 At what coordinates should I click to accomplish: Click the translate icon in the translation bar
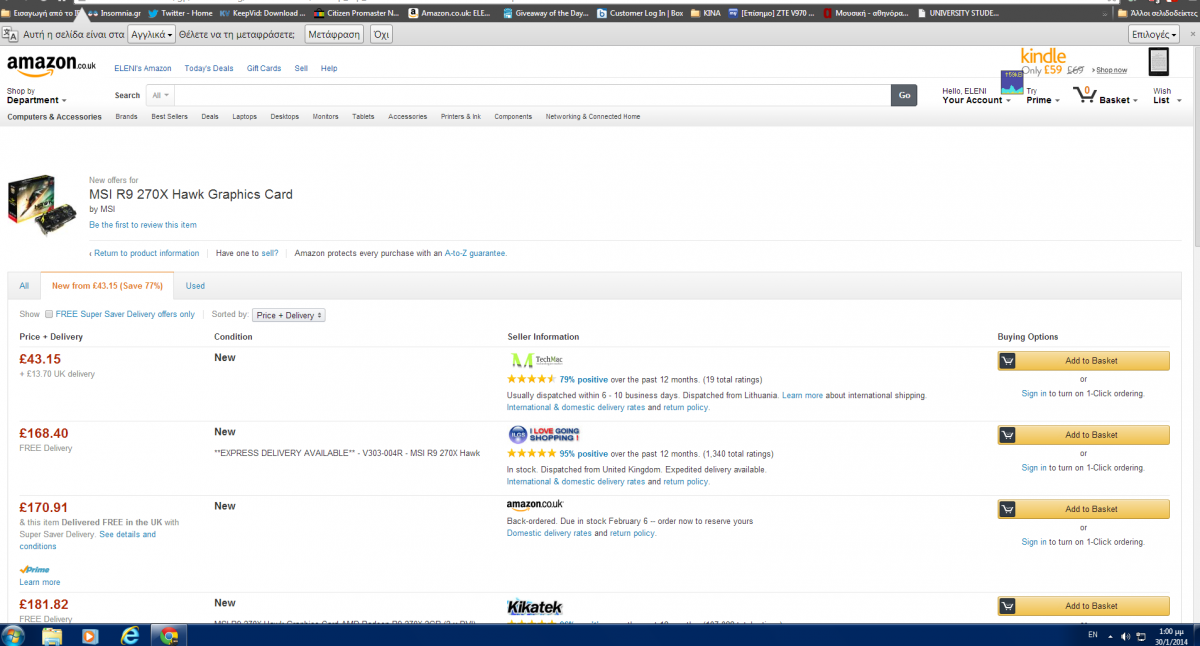11,33
